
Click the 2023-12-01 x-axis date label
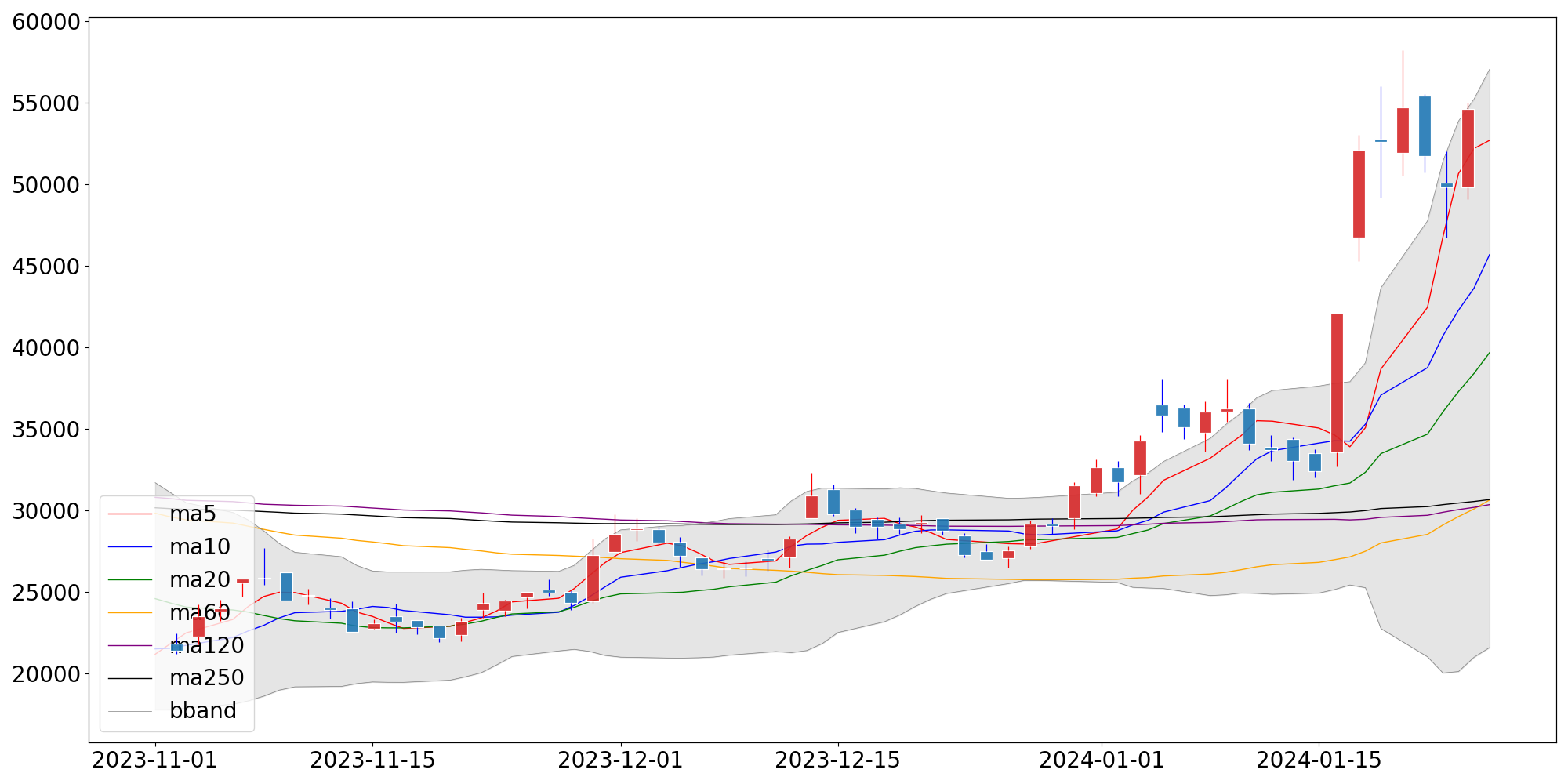[621, 760]
